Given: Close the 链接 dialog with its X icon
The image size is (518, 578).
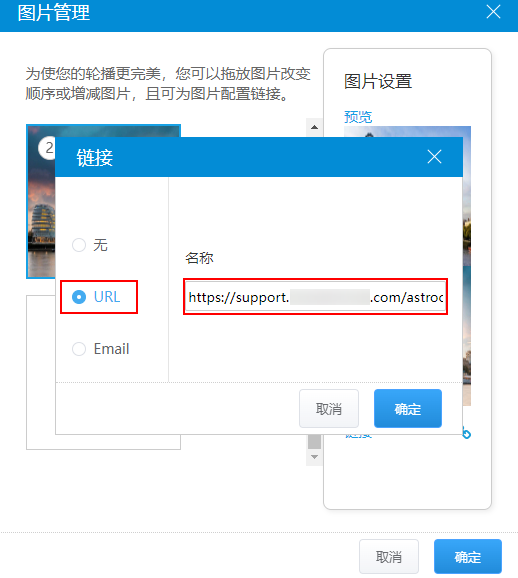Looking at the screenshot, I should pos(434,157).
